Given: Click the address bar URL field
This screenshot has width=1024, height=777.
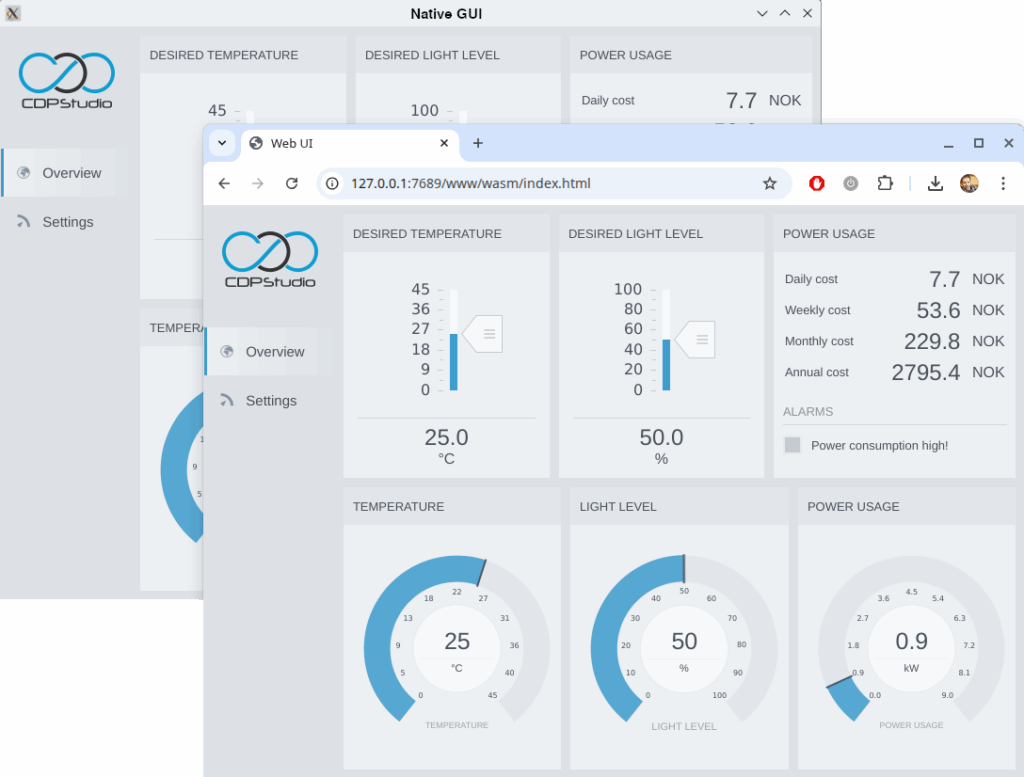Looking at the screenshot, I should 540,184.
